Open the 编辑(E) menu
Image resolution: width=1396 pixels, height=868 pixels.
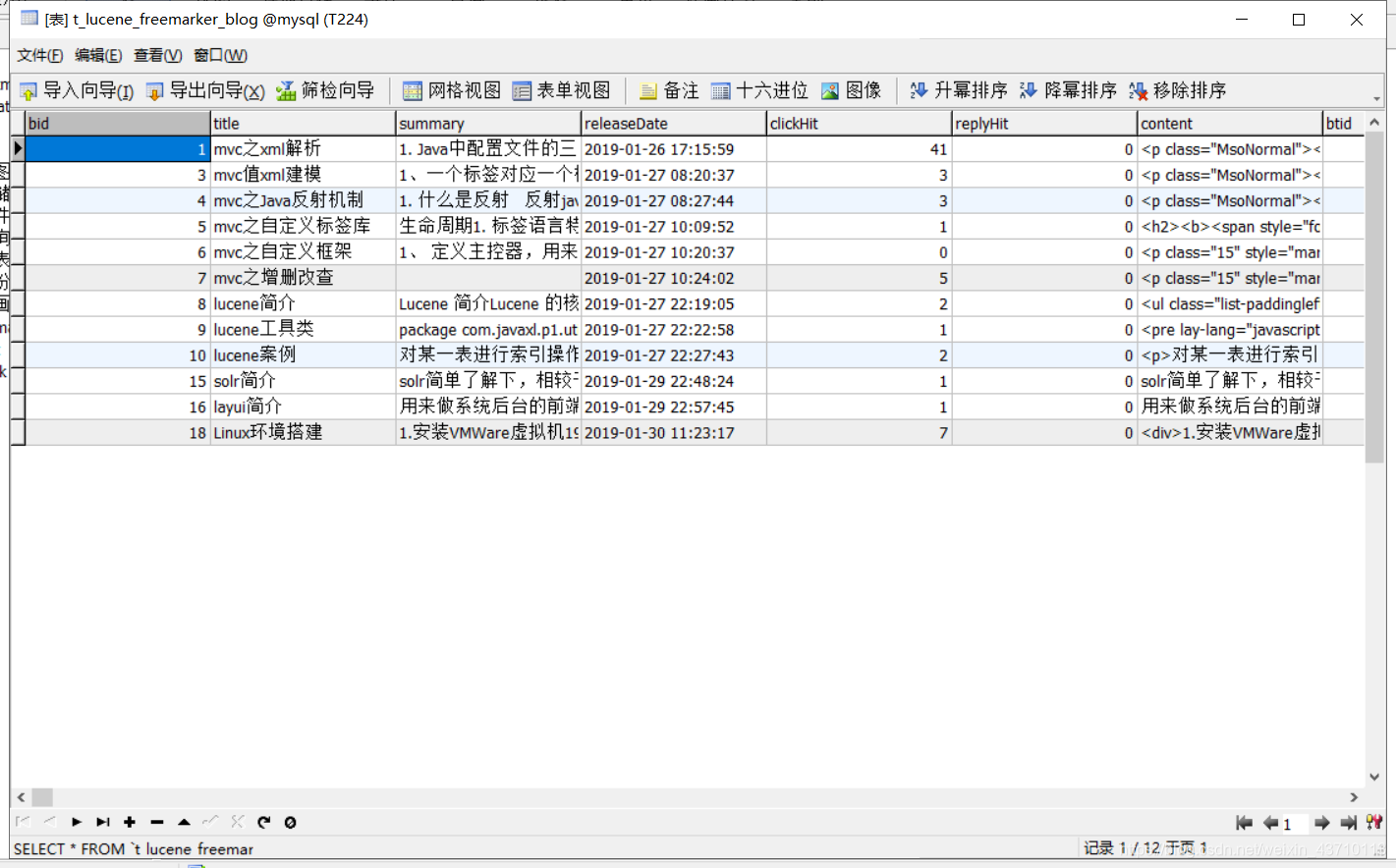click(x=98, y=55)
